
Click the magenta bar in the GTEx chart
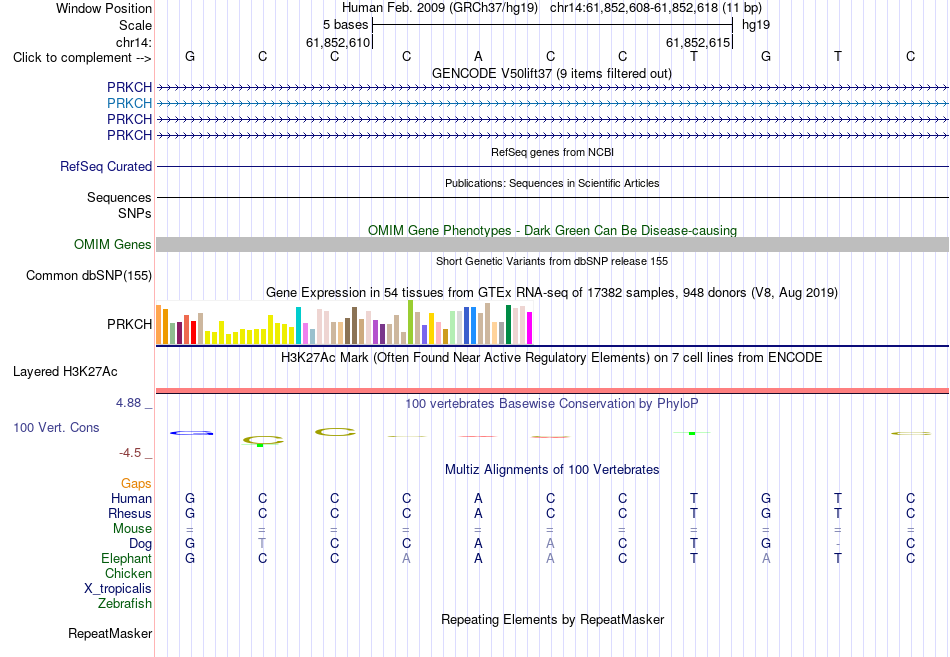tap(530, 328)
